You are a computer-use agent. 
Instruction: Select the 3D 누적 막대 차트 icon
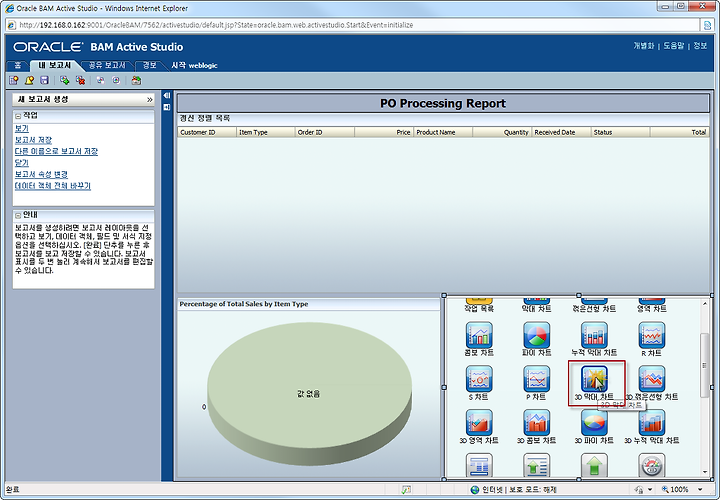point(652,422)
